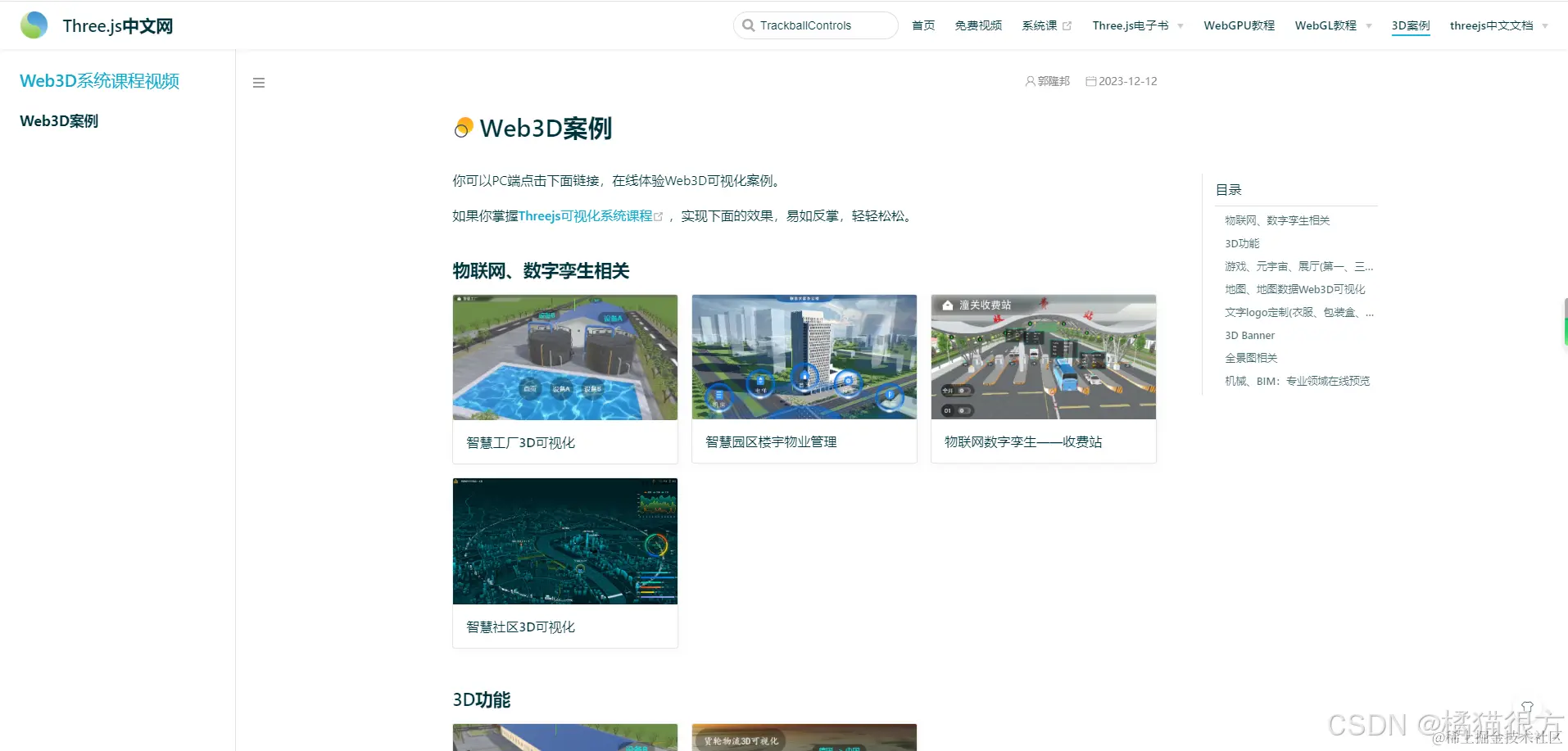The width and height of the screenshot is (1568, 751).
Task: Click the magnifier icon in the search box
Action: tap(748, 25)
